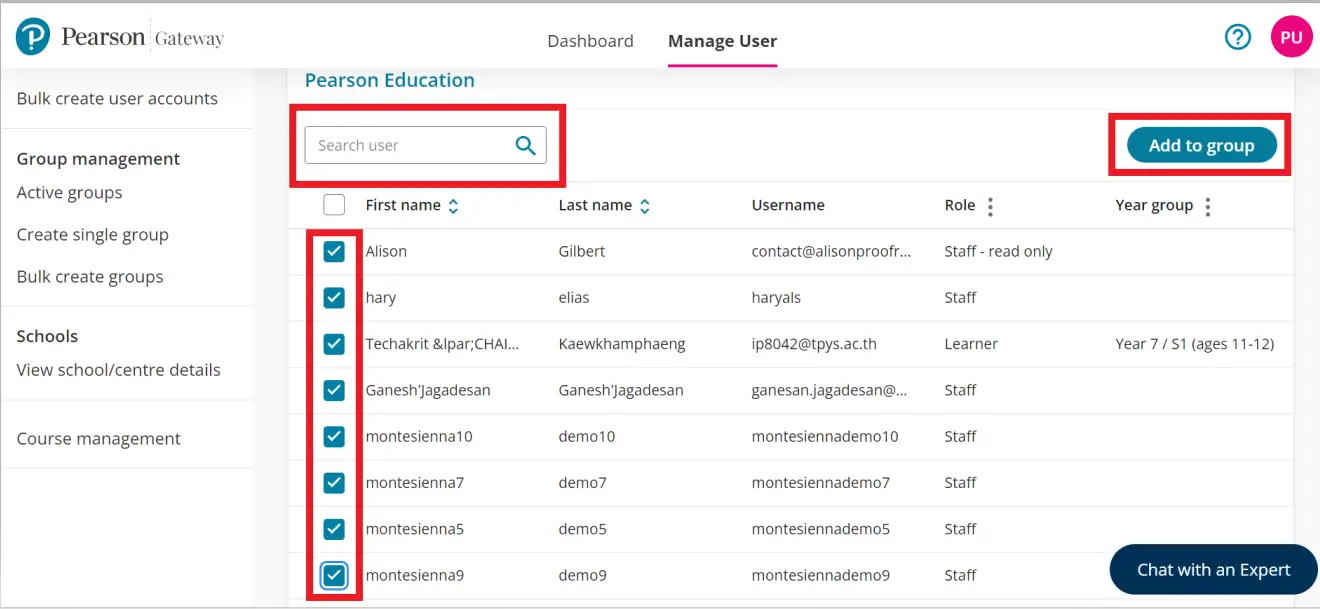Open Chat with an Expert

tap(1213, 570)
